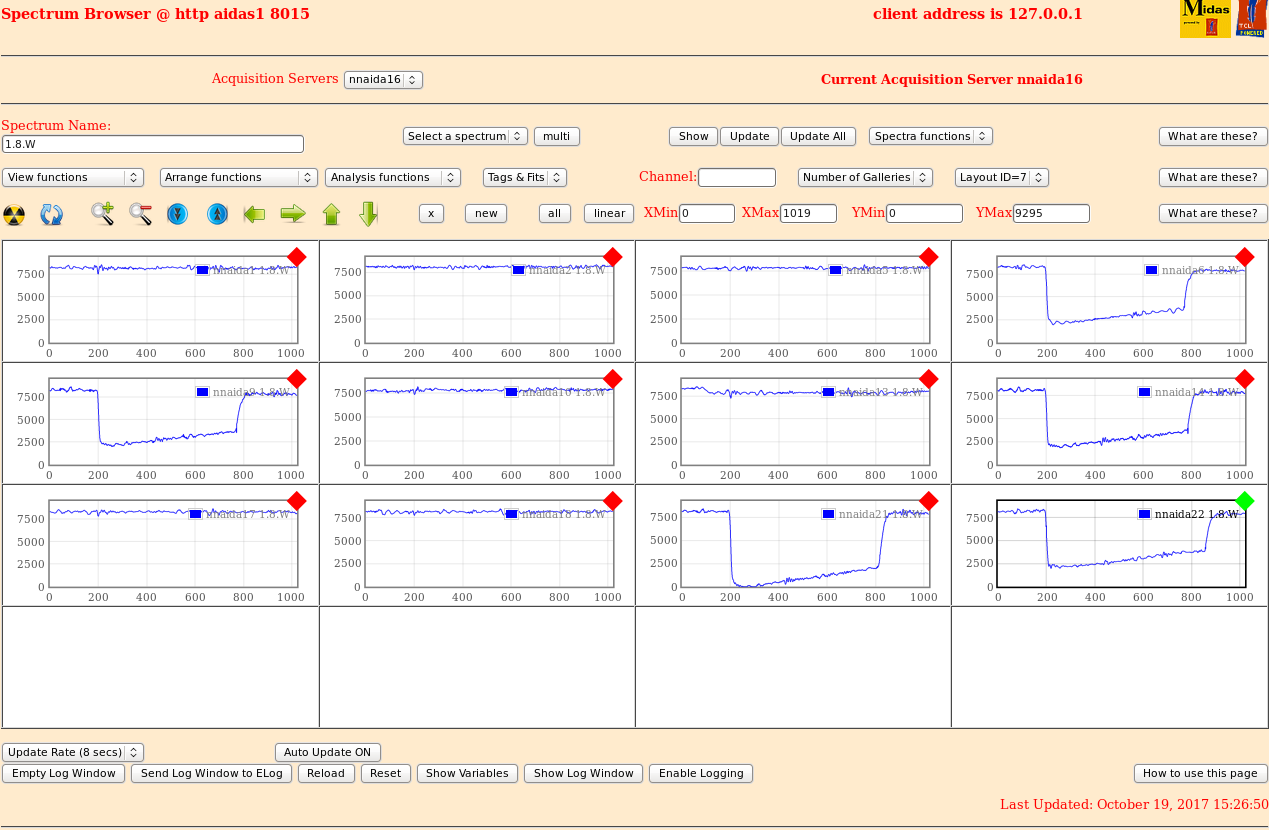Click the green up arrow icon
Image resolution: width=1269 pixels, height=830 pixels.
click(x=331, y=213)
